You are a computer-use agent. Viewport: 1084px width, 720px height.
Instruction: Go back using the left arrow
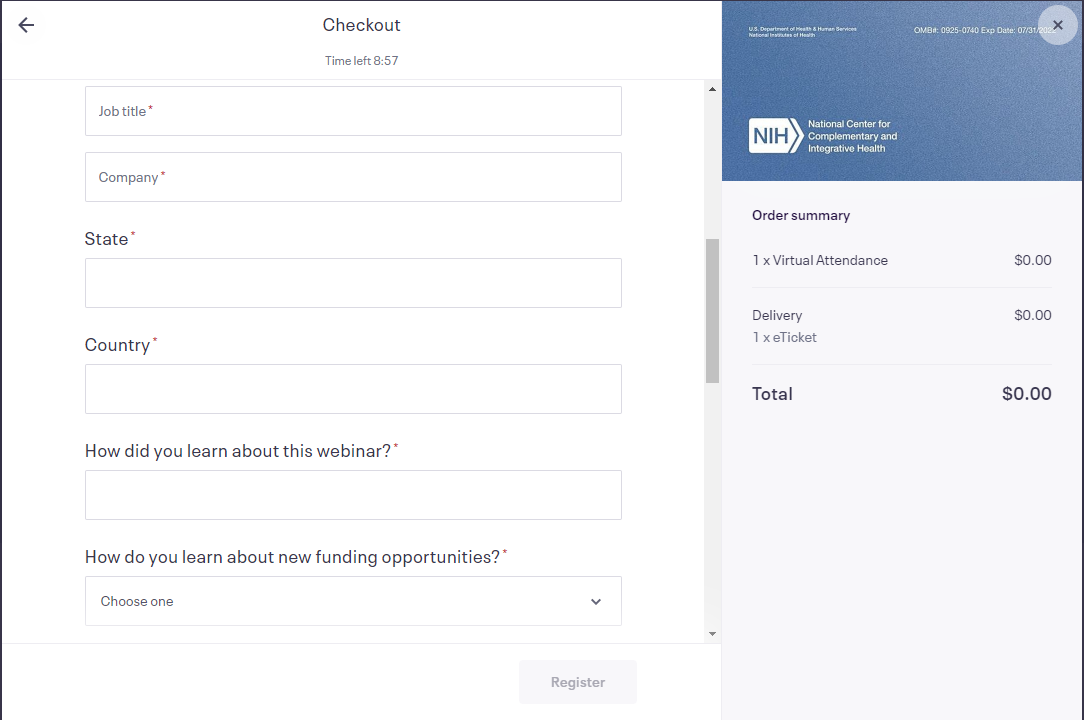click(26, 26)
